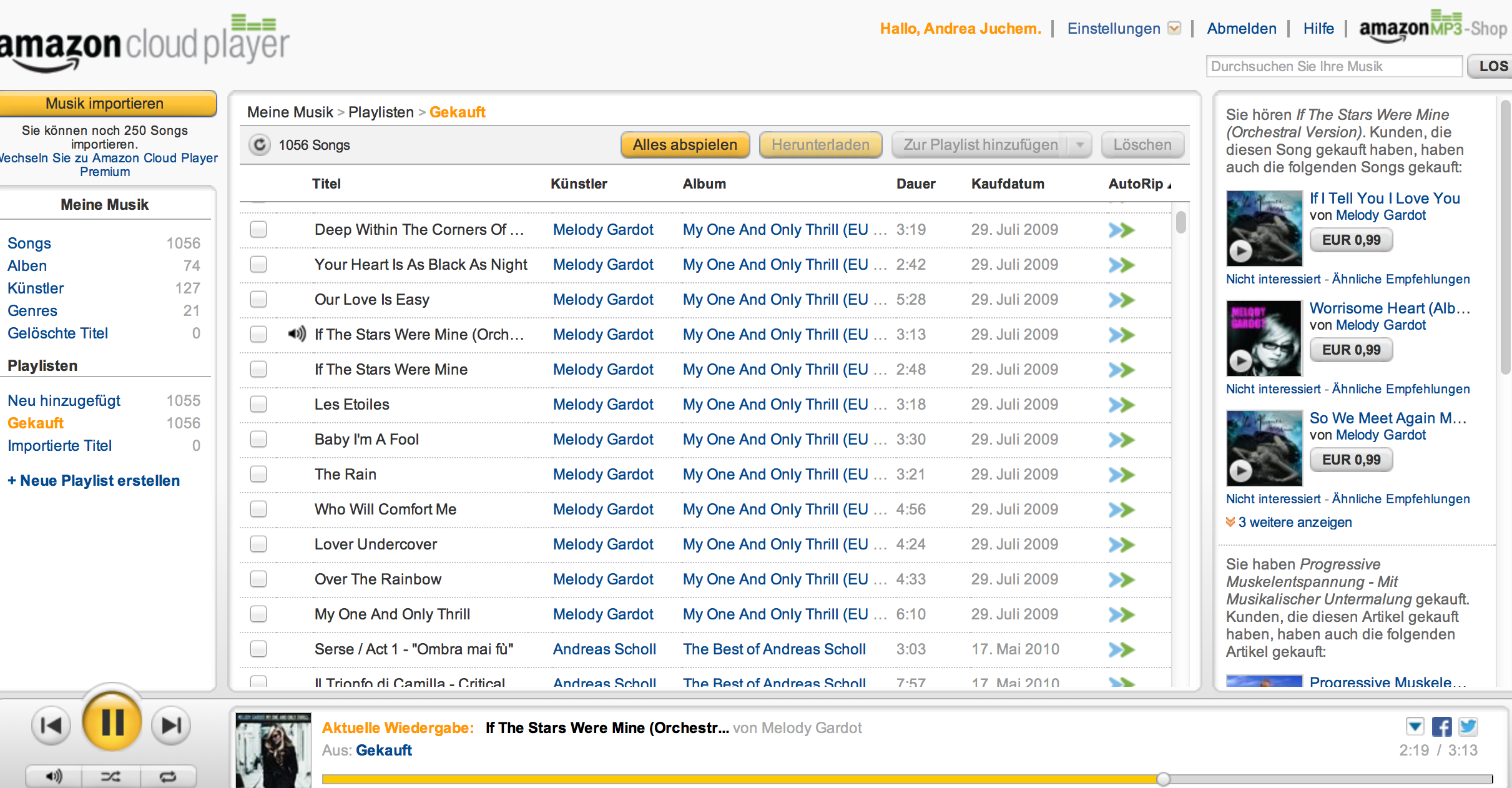Play preview of Worrisome Heart album cover

click(x=1240, y=361)
